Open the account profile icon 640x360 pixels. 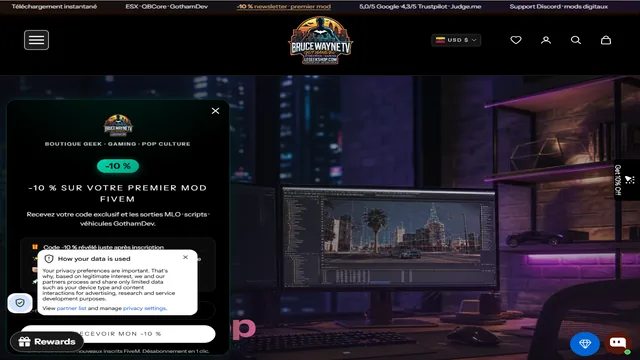click(x=546, y=40)
